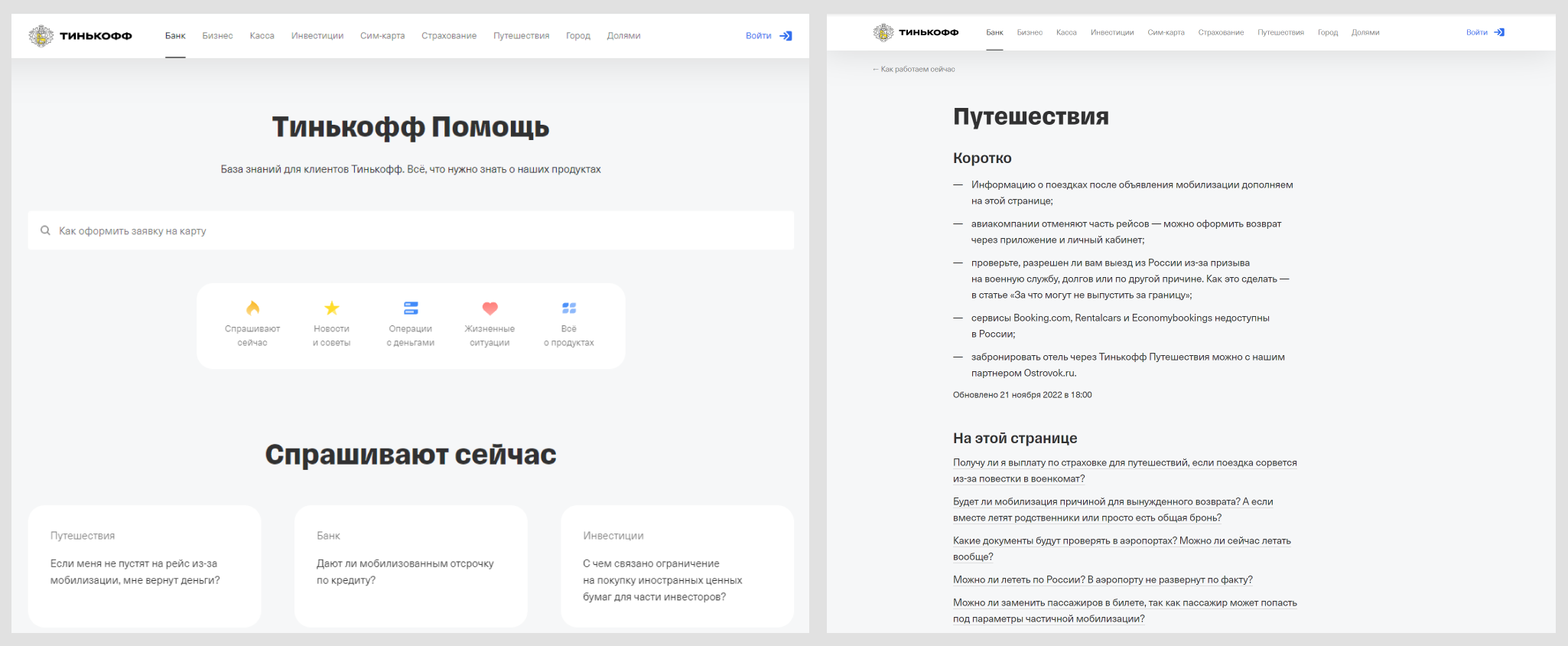Click bullet 'проверьте, разрешен ли вам выезд'
The height and width of the screenshot is (646, 1568).
(x=1130, y=279)
